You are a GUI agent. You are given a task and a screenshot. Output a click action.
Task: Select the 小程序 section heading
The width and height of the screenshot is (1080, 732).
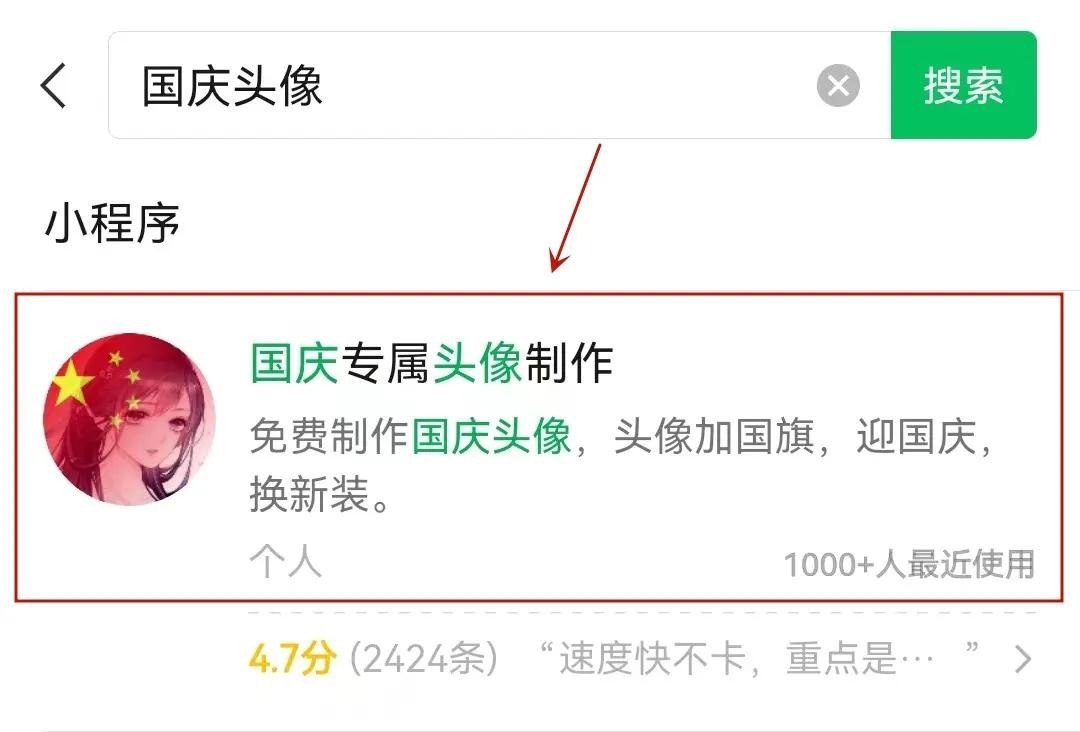(x=112, y=223)
